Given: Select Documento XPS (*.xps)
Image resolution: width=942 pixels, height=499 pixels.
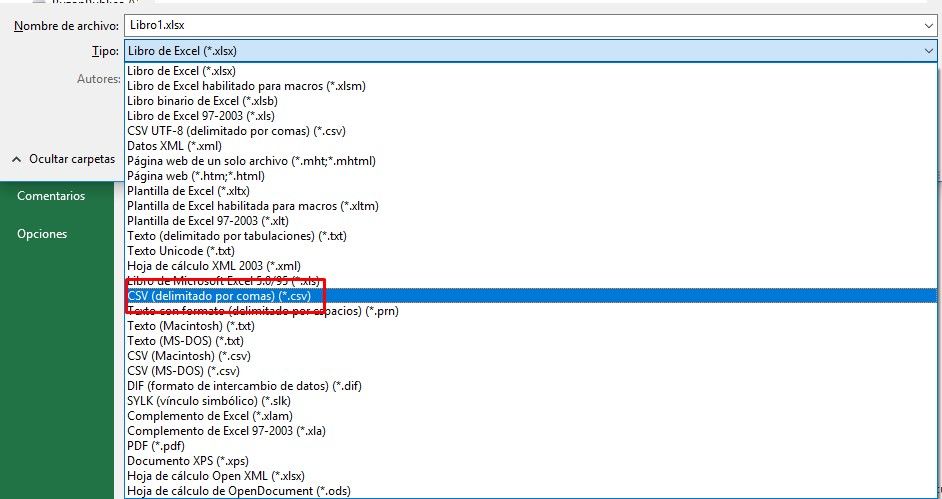Looking at the screenshot, I should tap(530, 461).
